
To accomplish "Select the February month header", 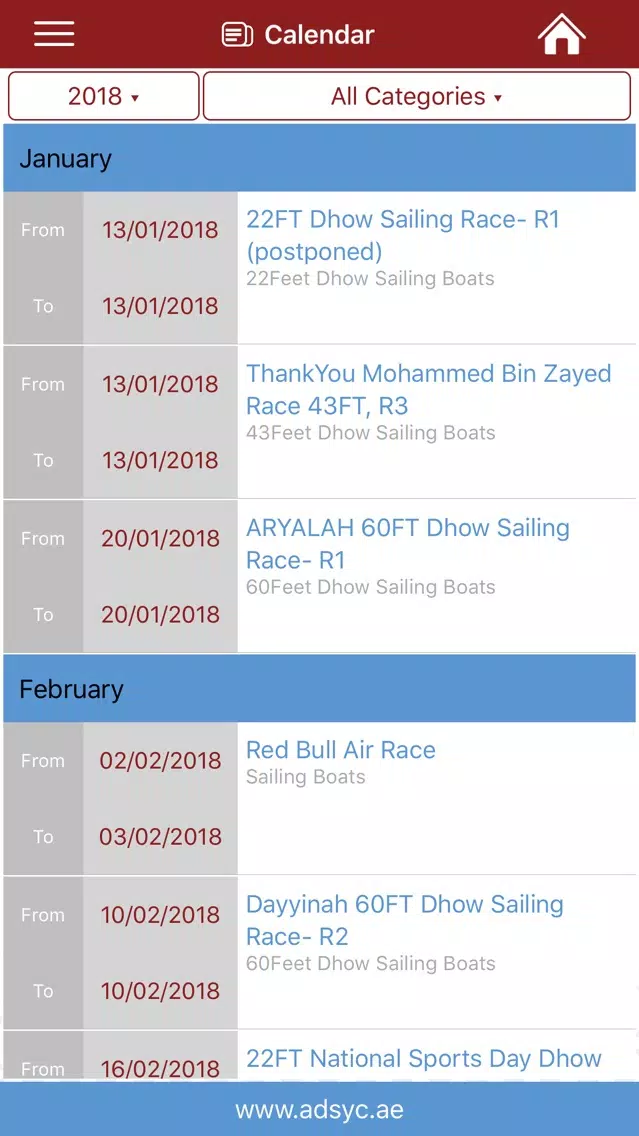I will pyautogui.click(x=320, y=688).
